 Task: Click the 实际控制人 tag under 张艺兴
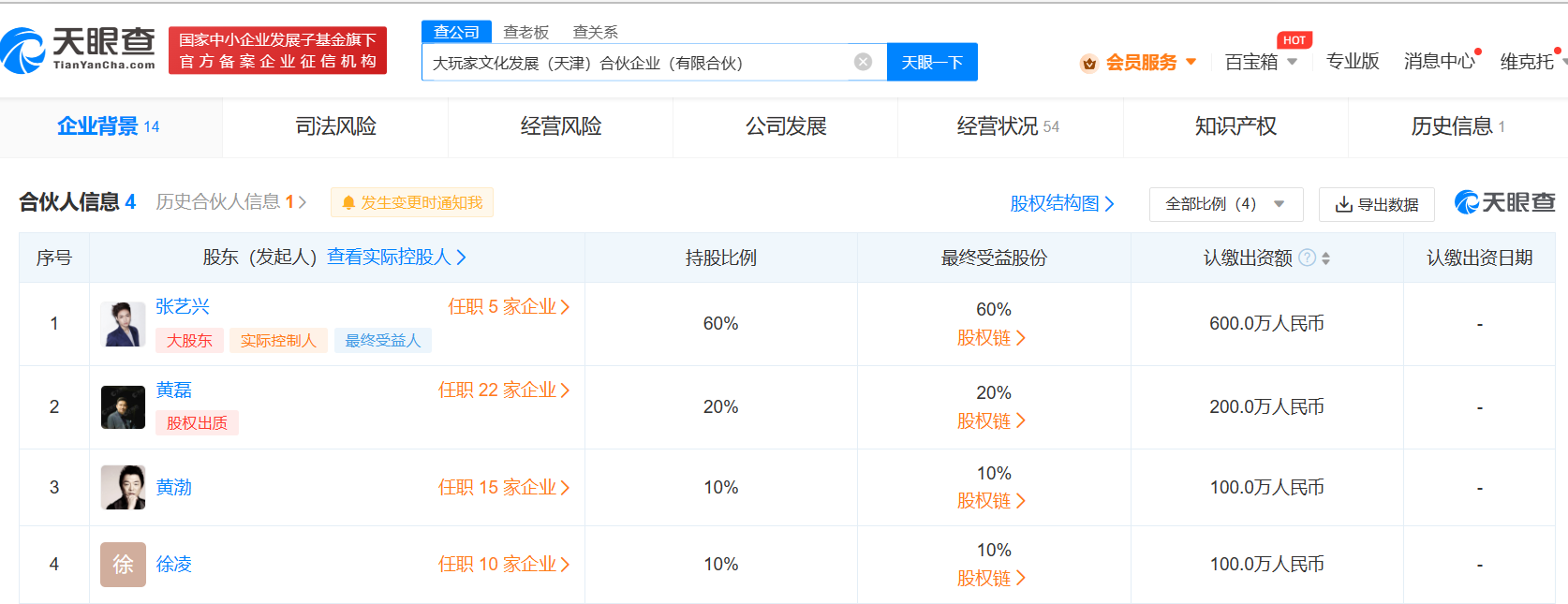[x=278, y=341]
